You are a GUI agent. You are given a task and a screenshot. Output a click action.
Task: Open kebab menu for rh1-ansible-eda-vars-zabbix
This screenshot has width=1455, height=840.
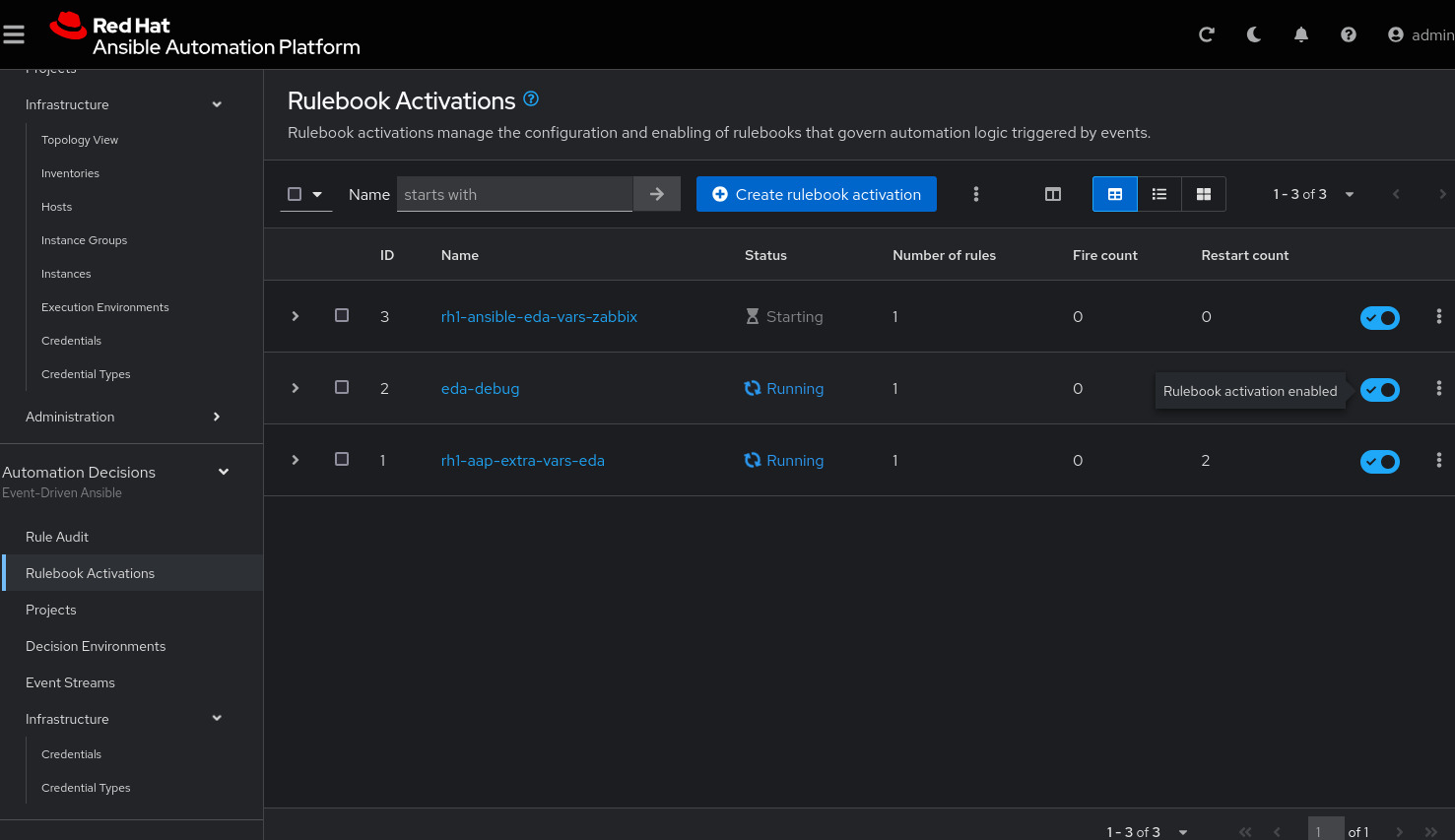point(1439,316)
